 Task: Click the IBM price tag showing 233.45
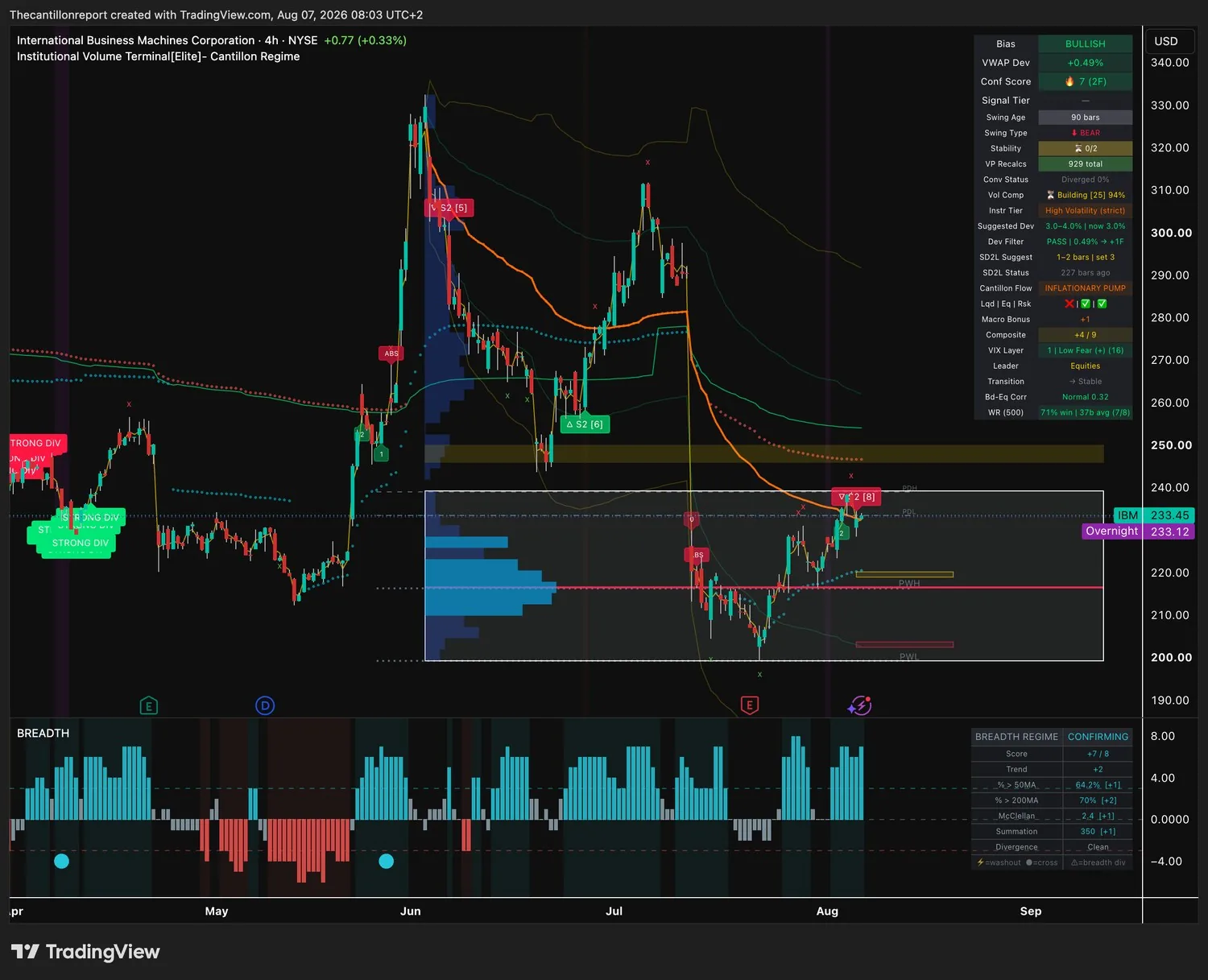[x=1155, y=515]
